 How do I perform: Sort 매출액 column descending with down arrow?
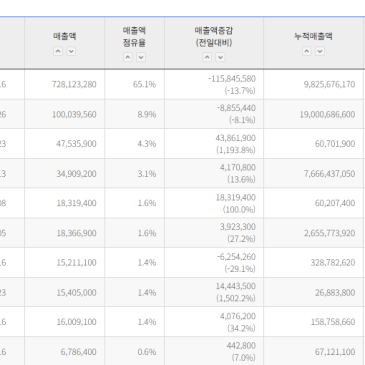click(71, 51)
